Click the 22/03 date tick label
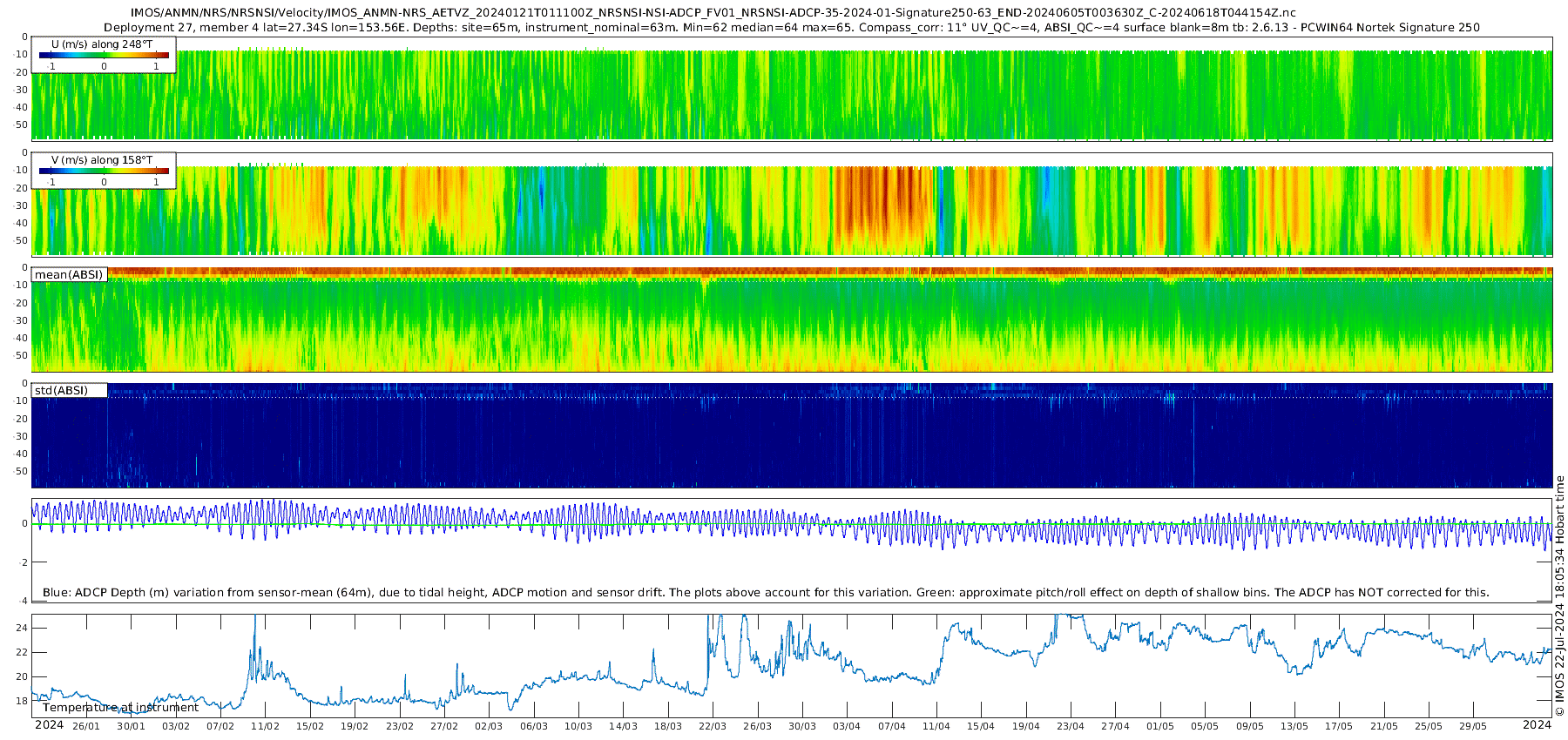 (713, 726)
